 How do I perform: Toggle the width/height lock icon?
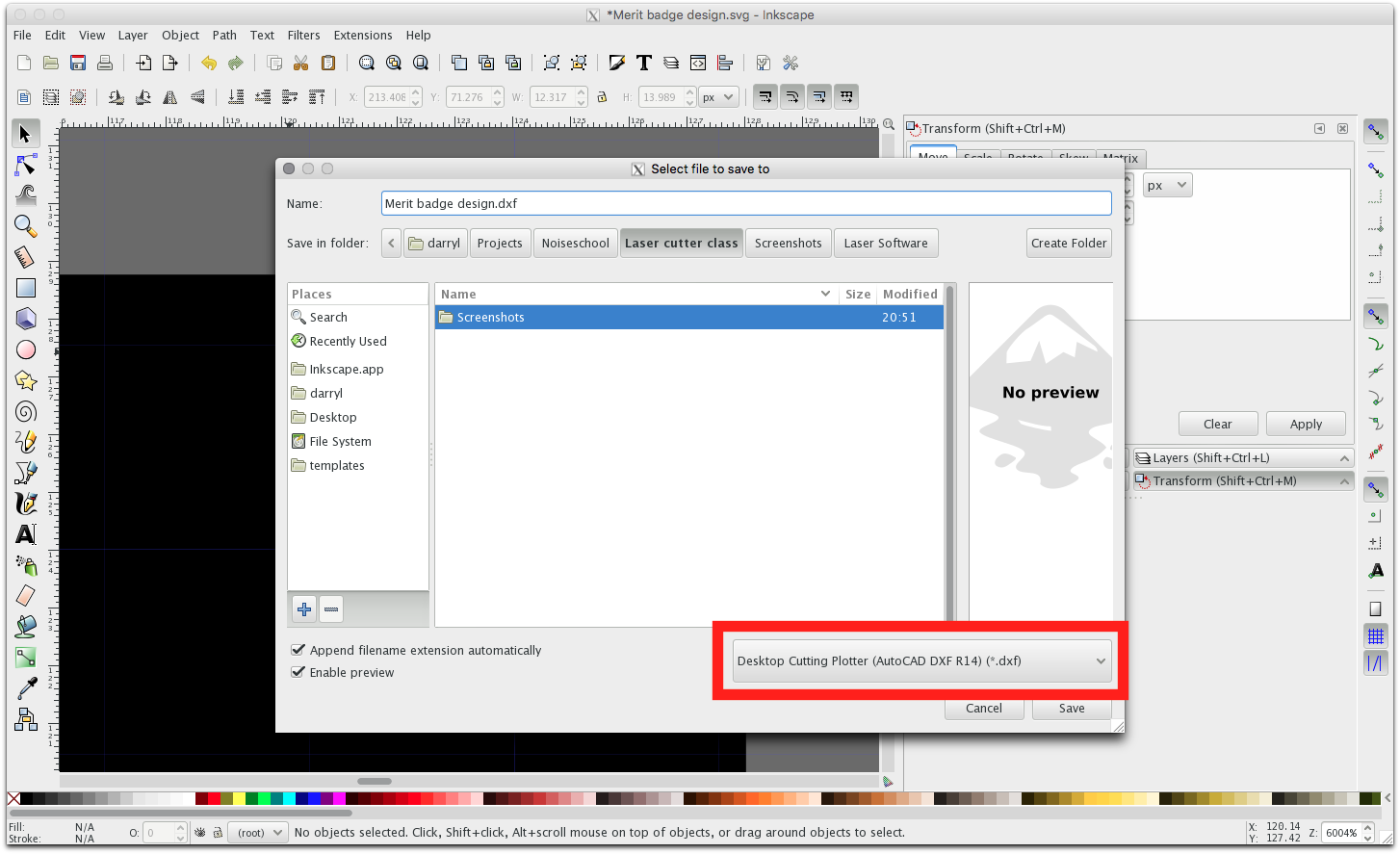pyautogui.click(x=602, y=97)
